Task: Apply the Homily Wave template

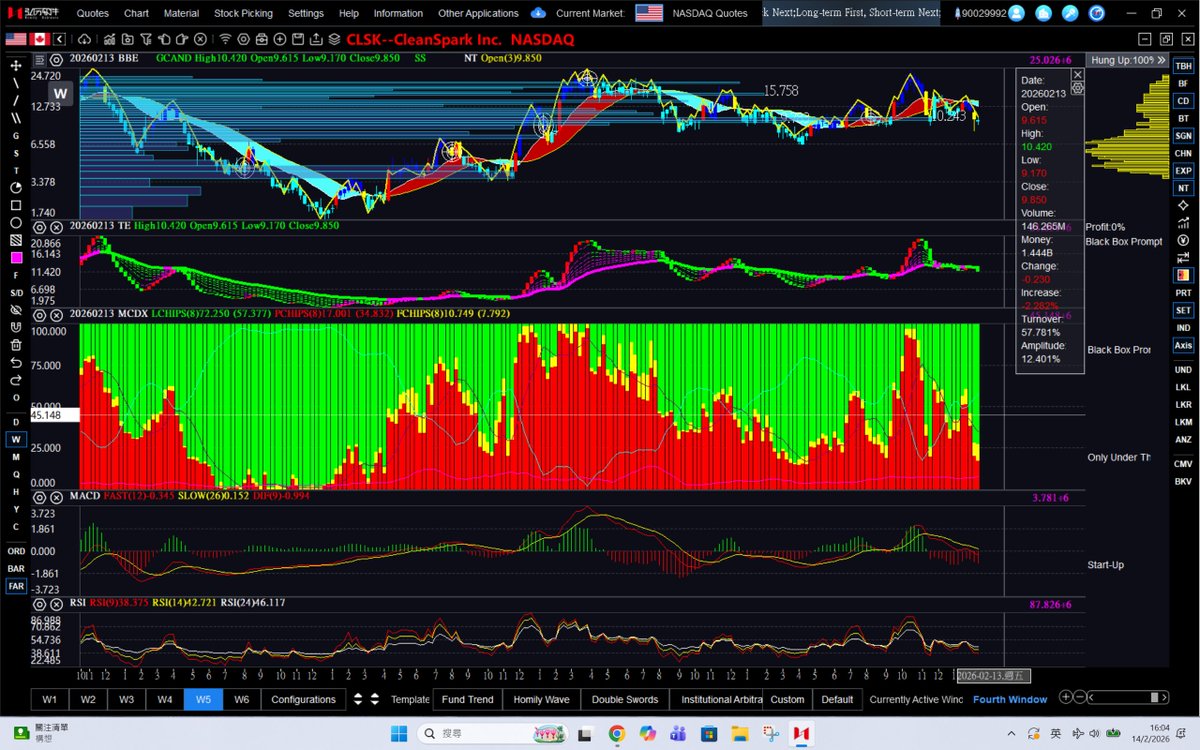Action: 541,699
